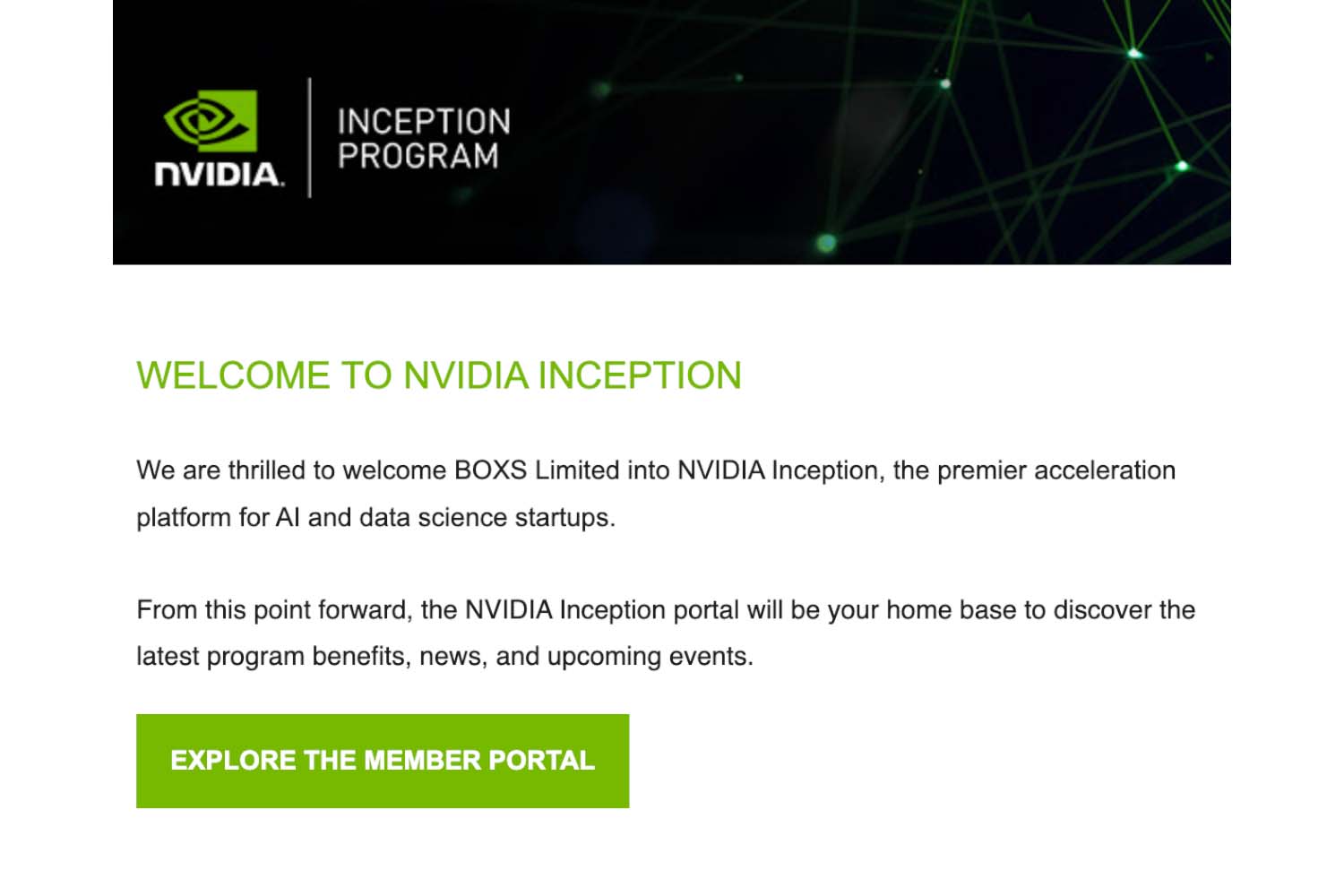Viewport: 1344px width, 896px height.
Task: Click the word INCEPTION in the banner
Action: click(424, 121)
